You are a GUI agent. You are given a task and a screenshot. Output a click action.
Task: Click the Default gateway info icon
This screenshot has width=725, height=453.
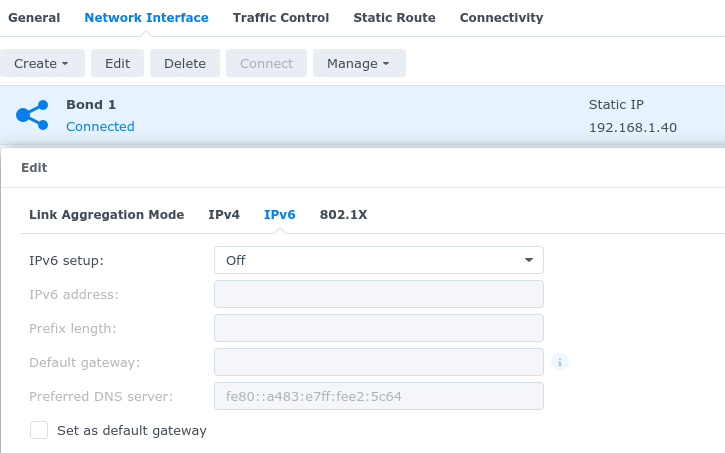(560, 362)
